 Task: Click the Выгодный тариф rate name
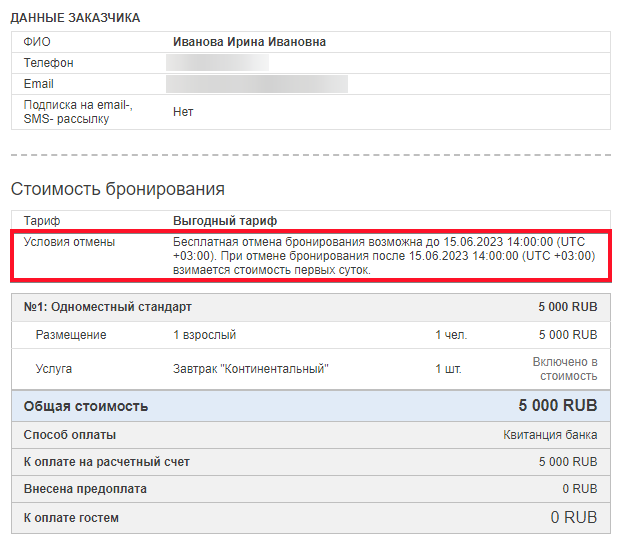225,220
